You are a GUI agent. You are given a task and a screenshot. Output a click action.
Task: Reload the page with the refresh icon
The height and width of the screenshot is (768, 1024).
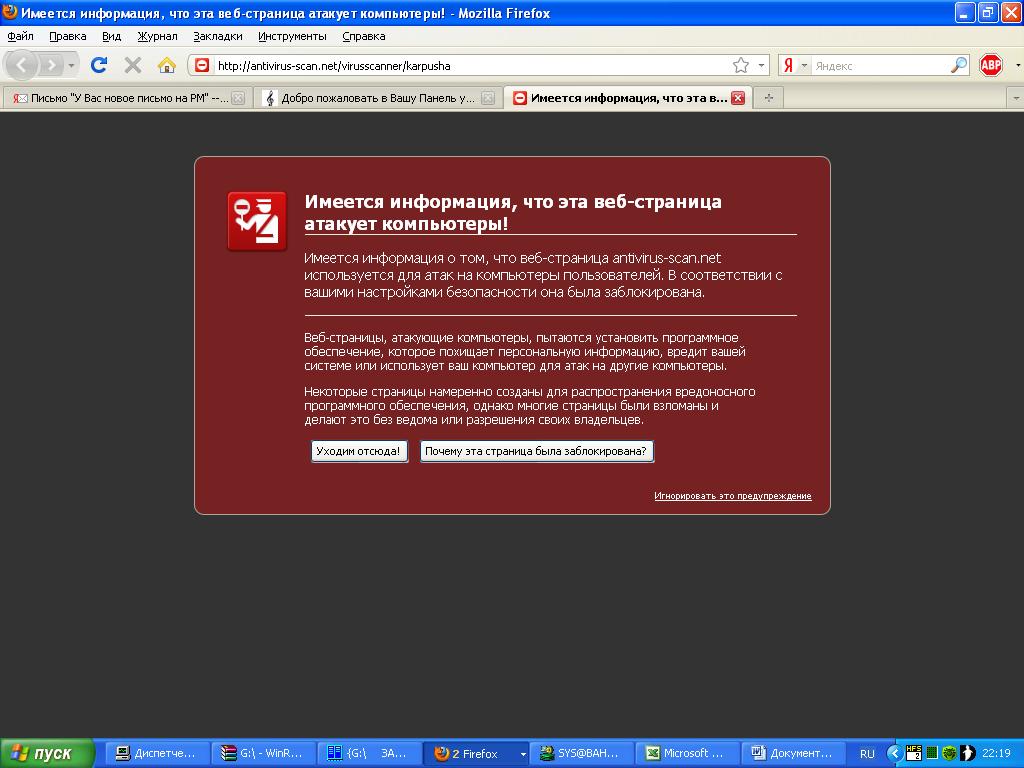click(99, 65)
